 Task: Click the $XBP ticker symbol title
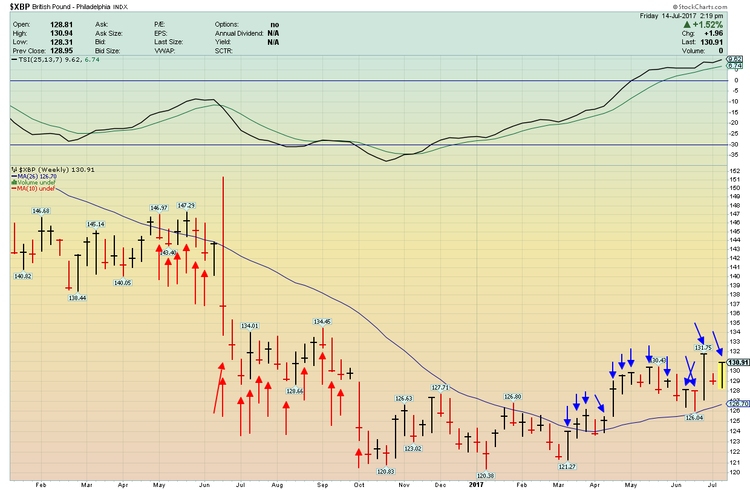pyautogui.click(x=20, y=6)
